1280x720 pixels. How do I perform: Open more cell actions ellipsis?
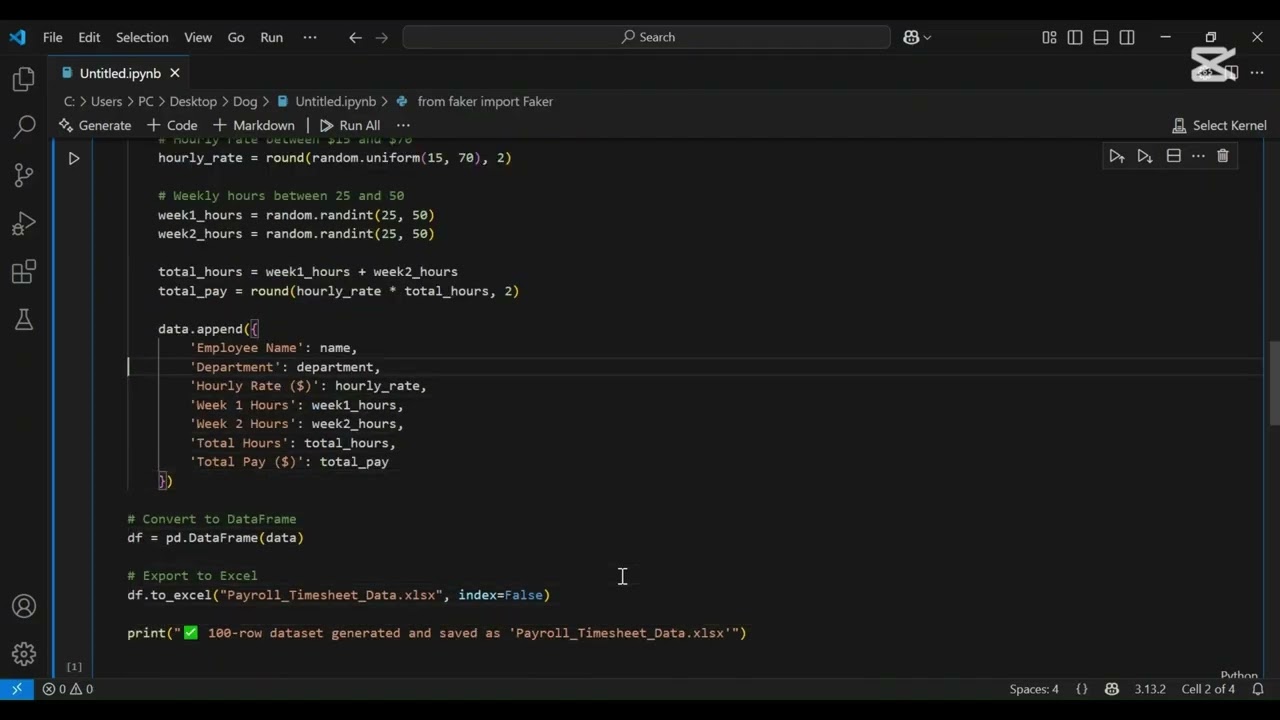pyautogui.click(x=1198, y=156)
